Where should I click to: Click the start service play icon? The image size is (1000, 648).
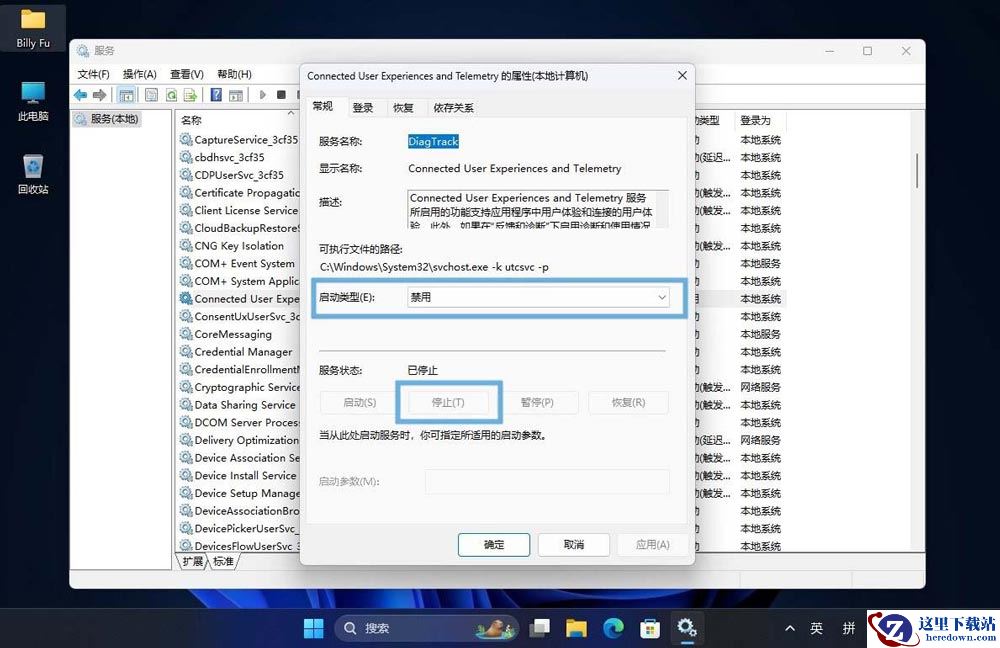pyautogui.click(x=262, y=95)
